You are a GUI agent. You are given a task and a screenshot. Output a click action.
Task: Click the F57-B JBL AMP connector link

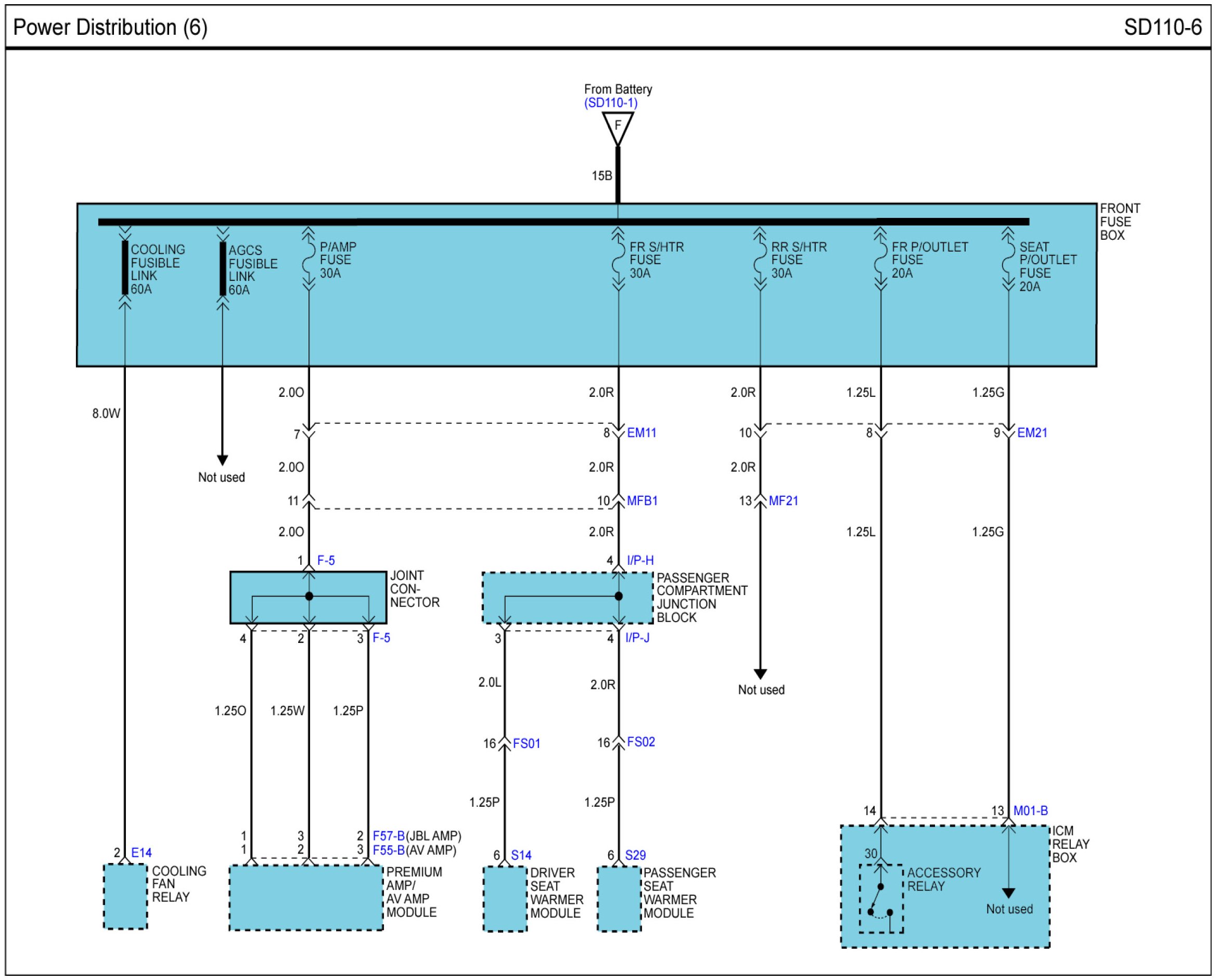[388, 836]
